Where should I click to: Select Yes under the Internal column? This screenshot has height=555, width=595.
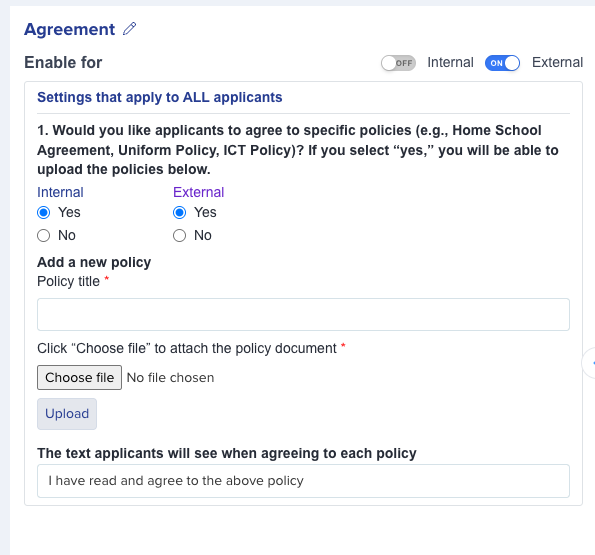[44, 212]
